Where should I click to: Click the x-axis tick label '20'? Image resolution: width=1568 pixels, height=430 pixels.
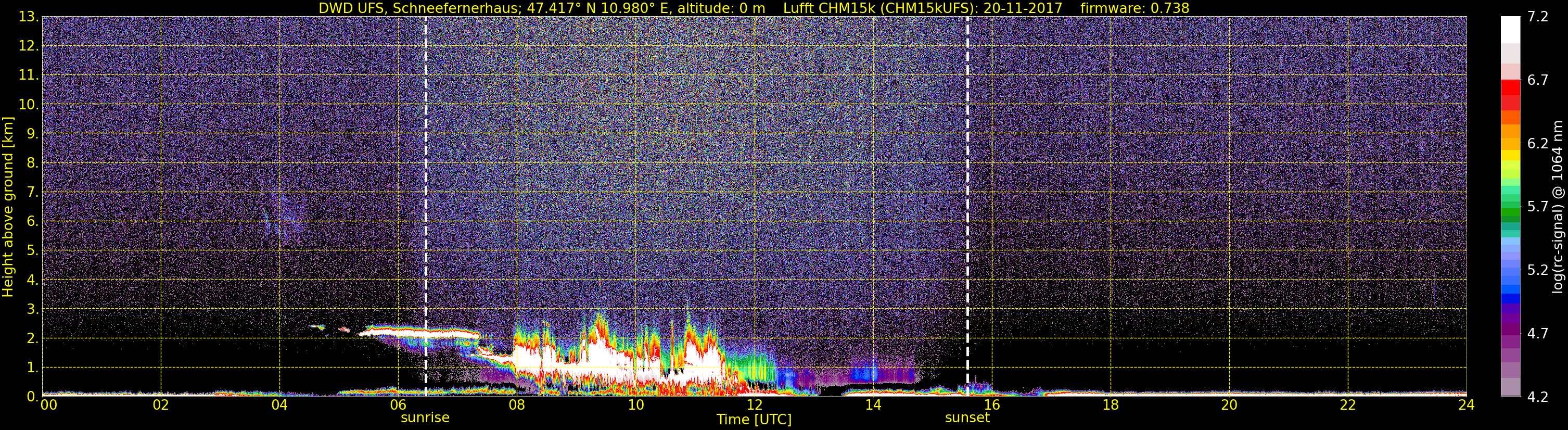pos(1229,405)
